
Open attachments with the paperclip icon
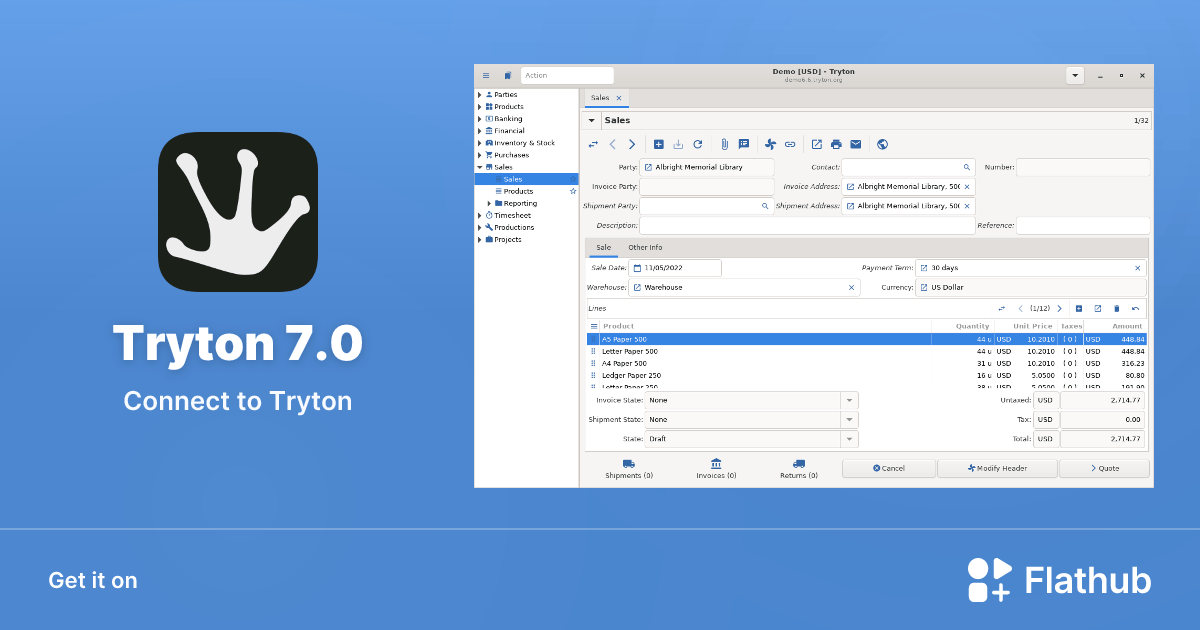[x=725, y=144]
